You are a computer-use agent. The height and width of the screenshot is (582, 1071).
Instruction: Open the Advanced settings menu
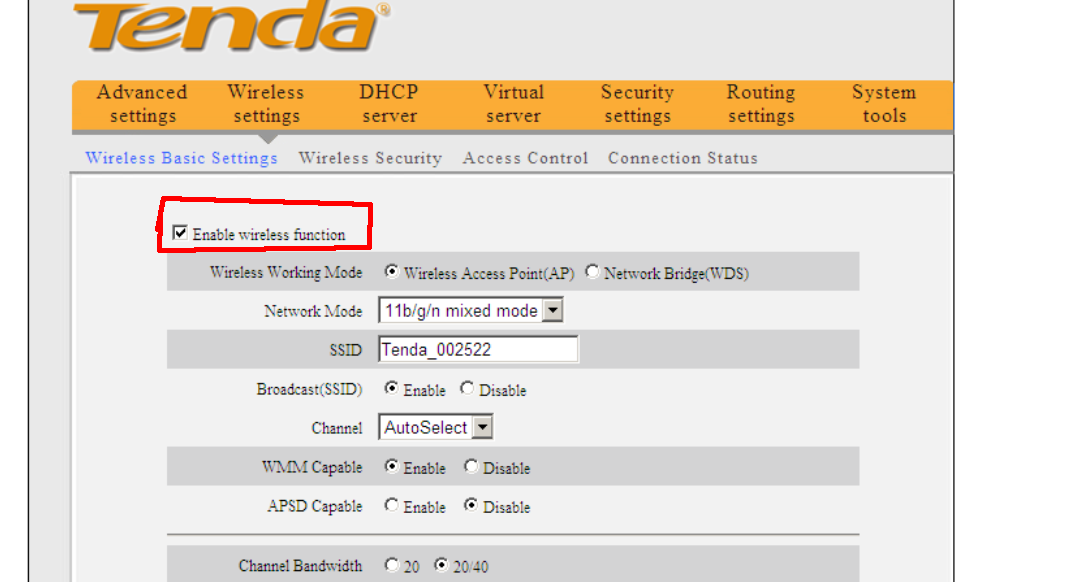click(142, 104)
